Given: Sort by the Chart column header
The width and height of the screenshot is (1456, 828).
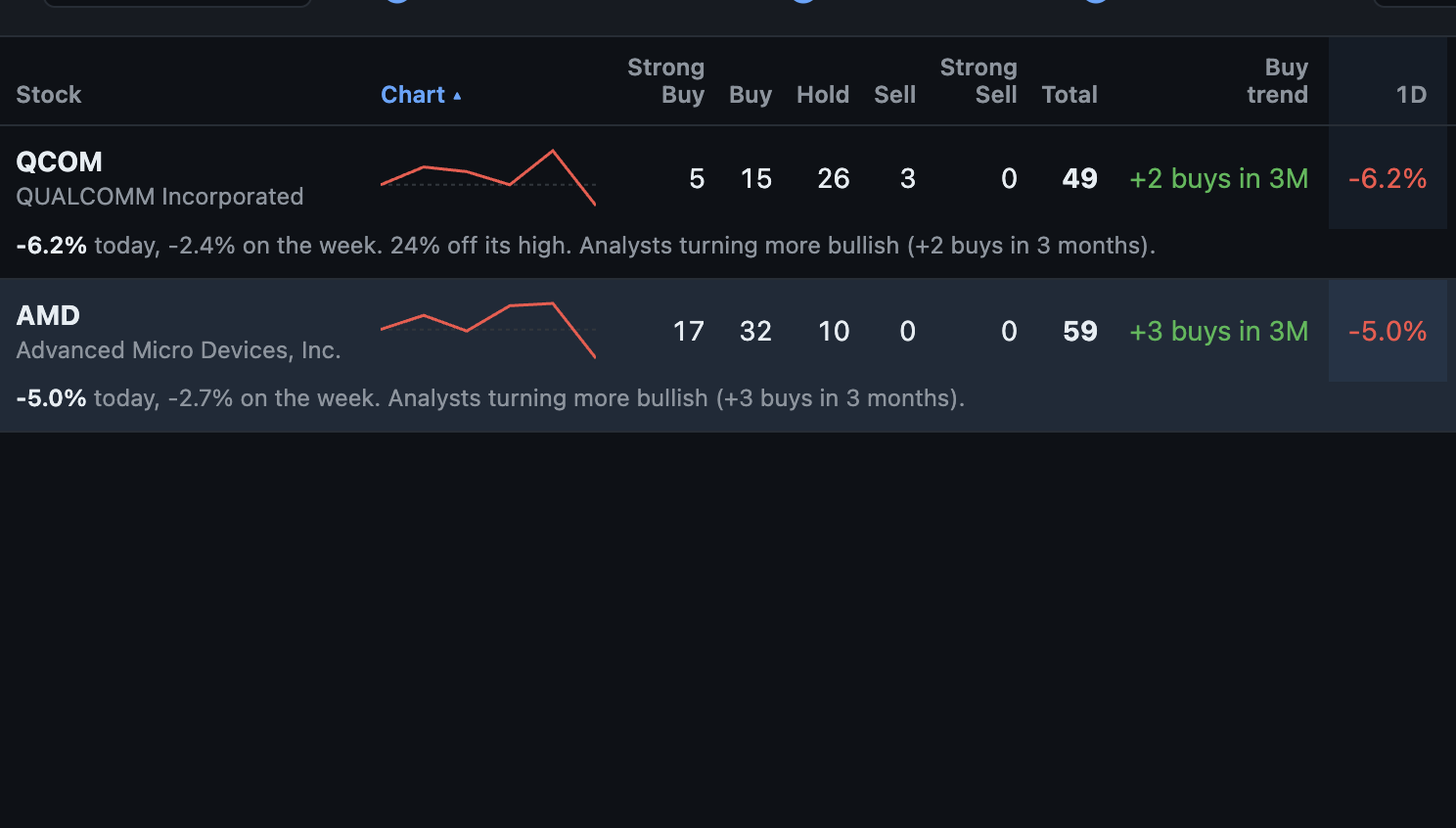Looking at the screenshot, I should tap(413, 95).
